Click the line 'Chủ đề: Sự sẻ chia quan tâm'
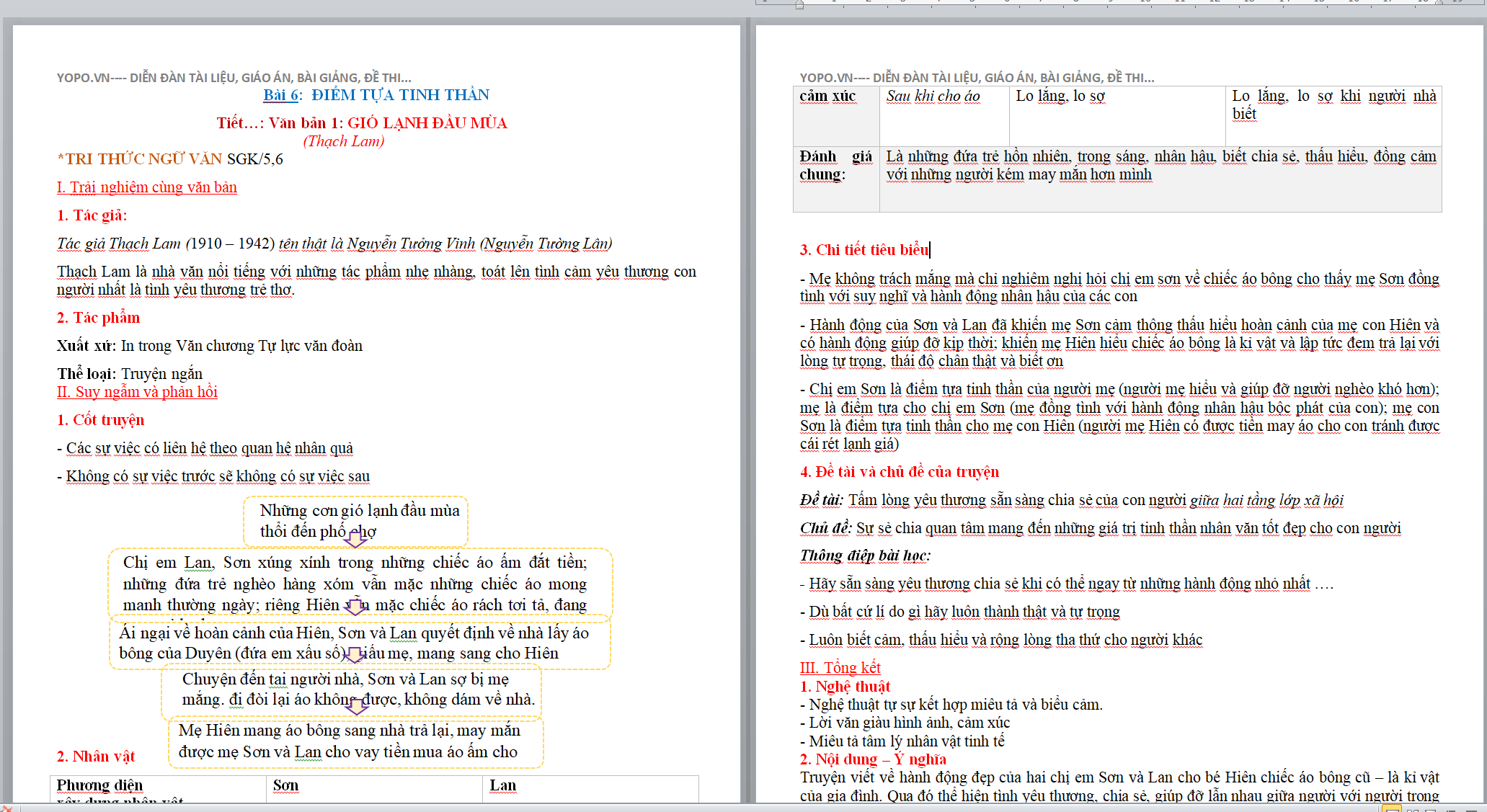 tap(1100, 528)
